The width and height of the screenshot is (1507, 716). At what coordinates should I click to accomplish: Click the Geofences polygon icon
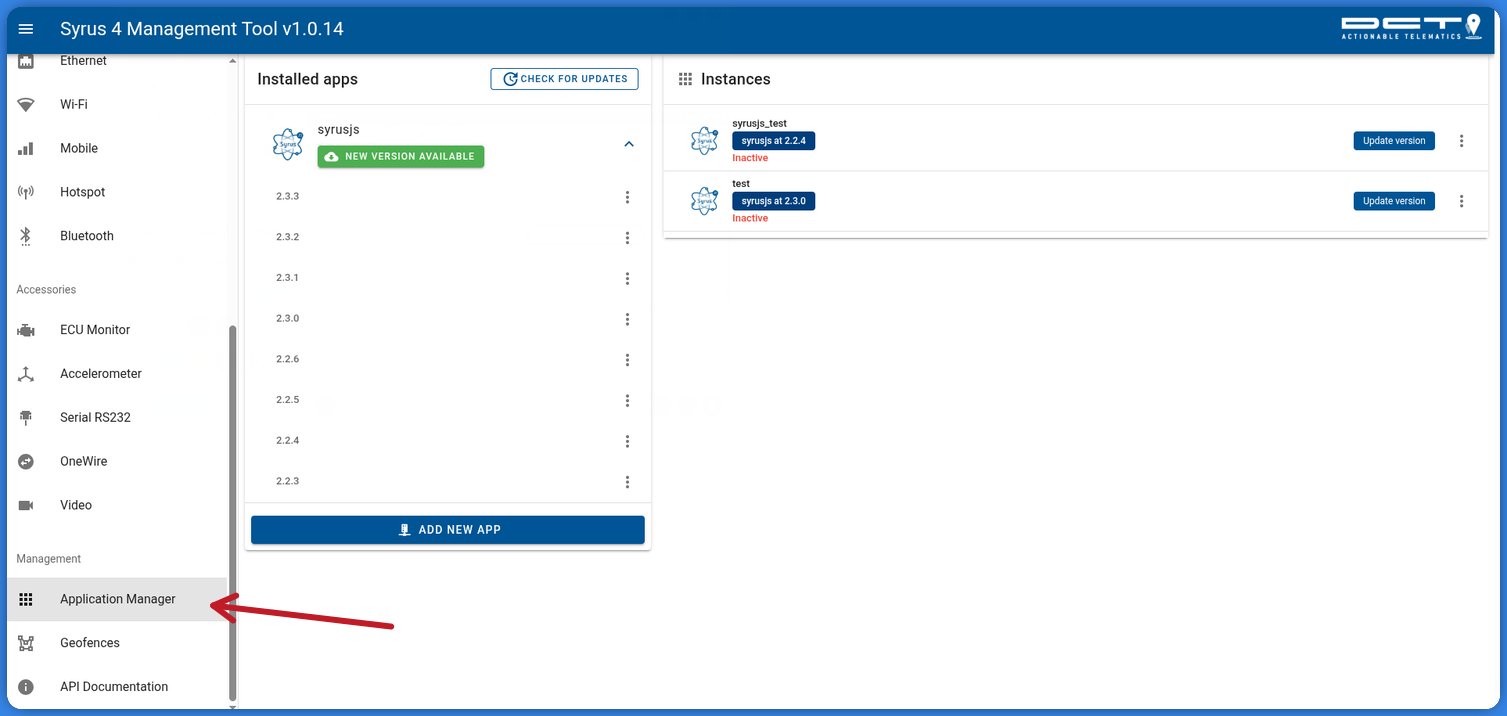coord(26,643)
